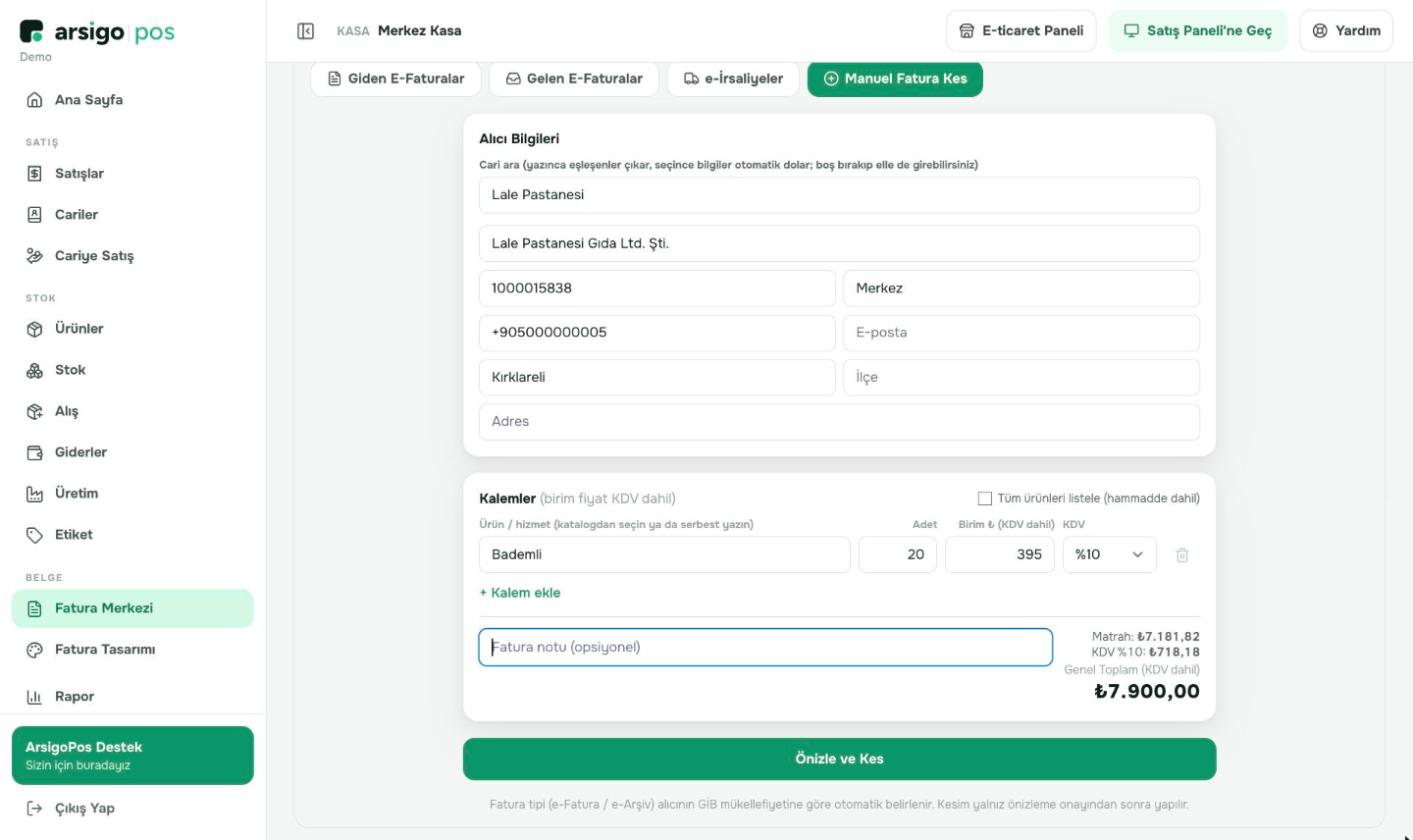Open the Etiket page

tap(133, 534)
